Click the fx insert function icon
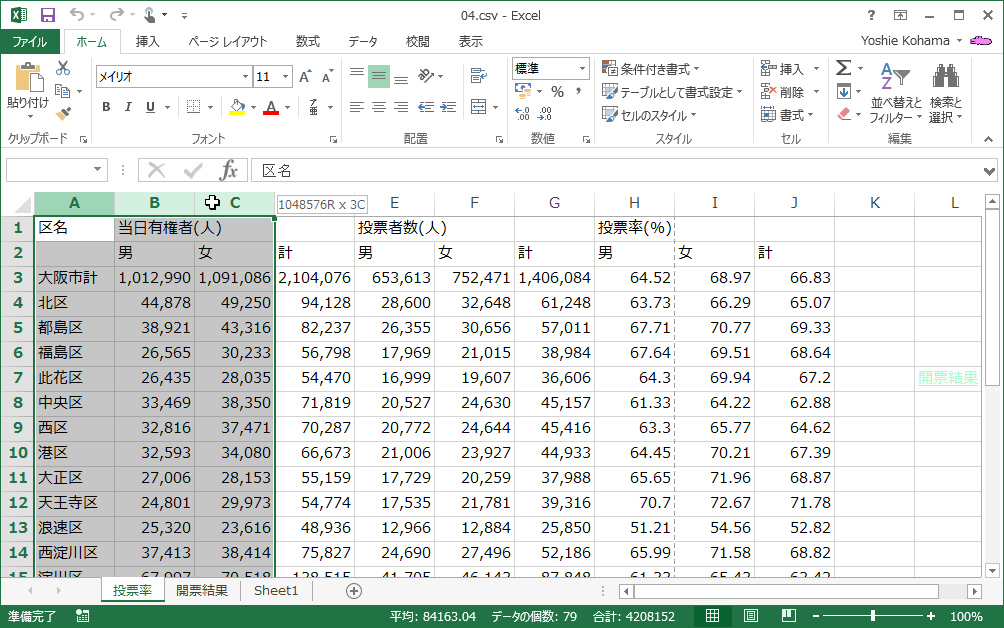 (229, 170)
